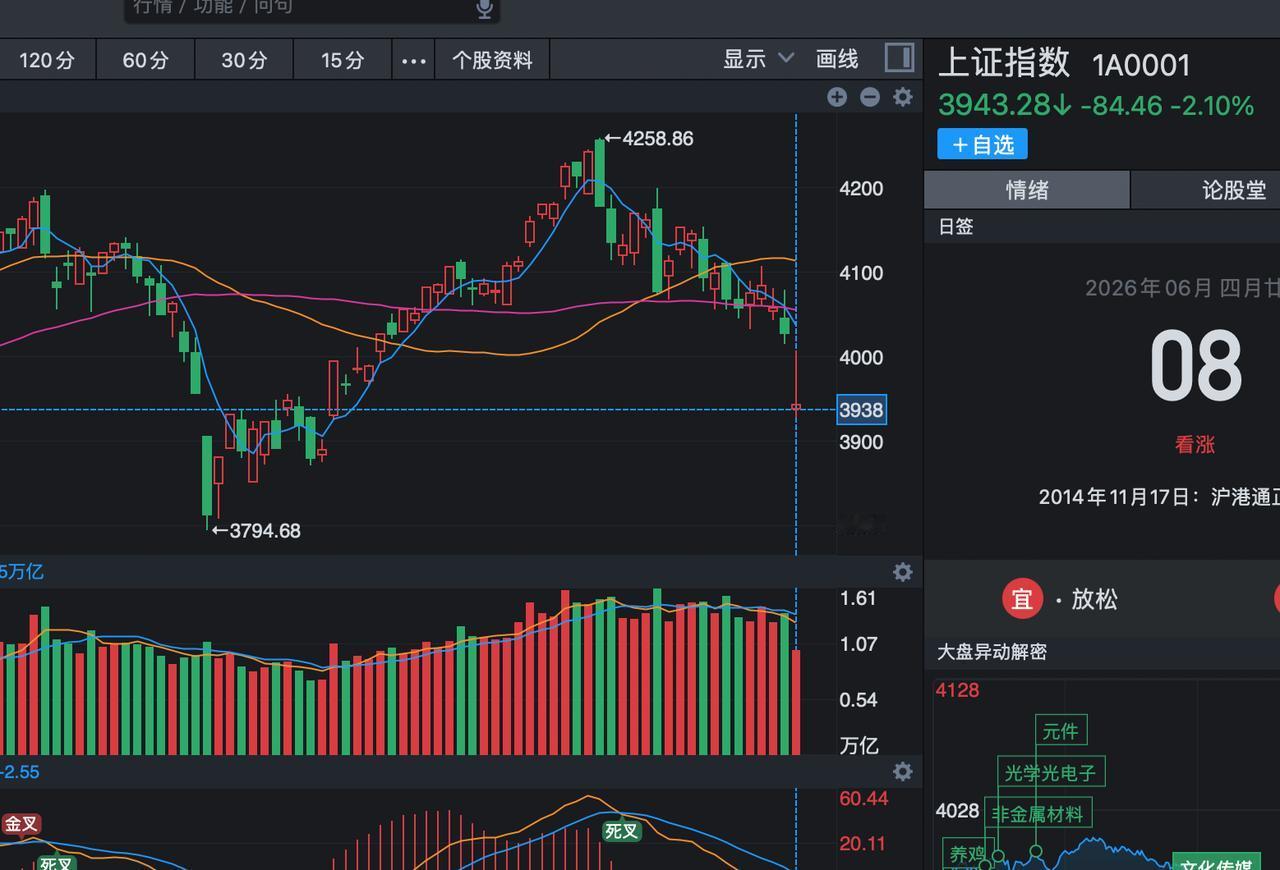Click the 看涨 sentiment label
This screenshot has width=1280, height=870.
pyautogui.click(x=1195, y=445)
